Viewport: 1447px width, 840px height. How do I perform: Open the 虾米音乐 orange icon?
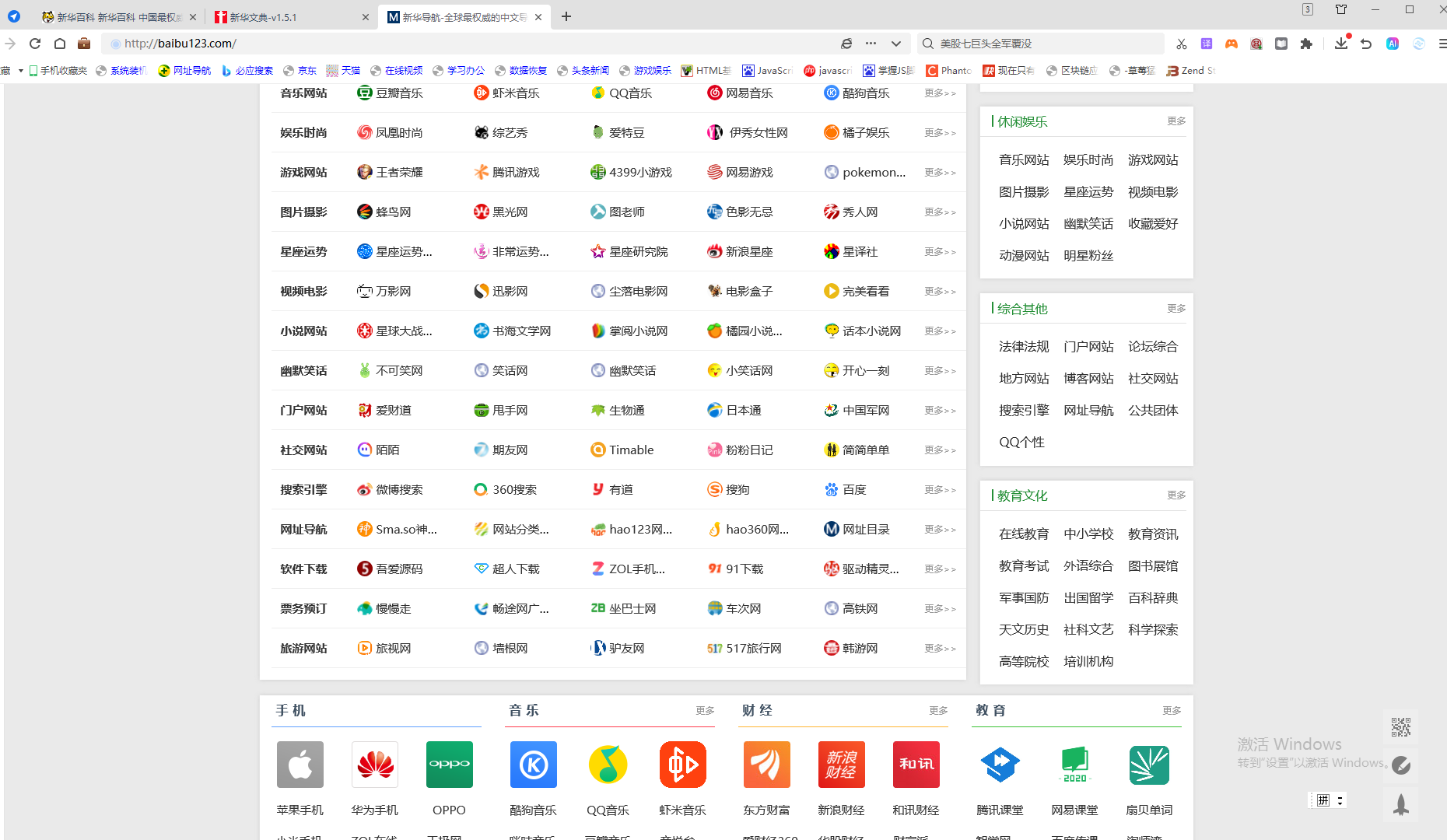click(x=683, y=765)
